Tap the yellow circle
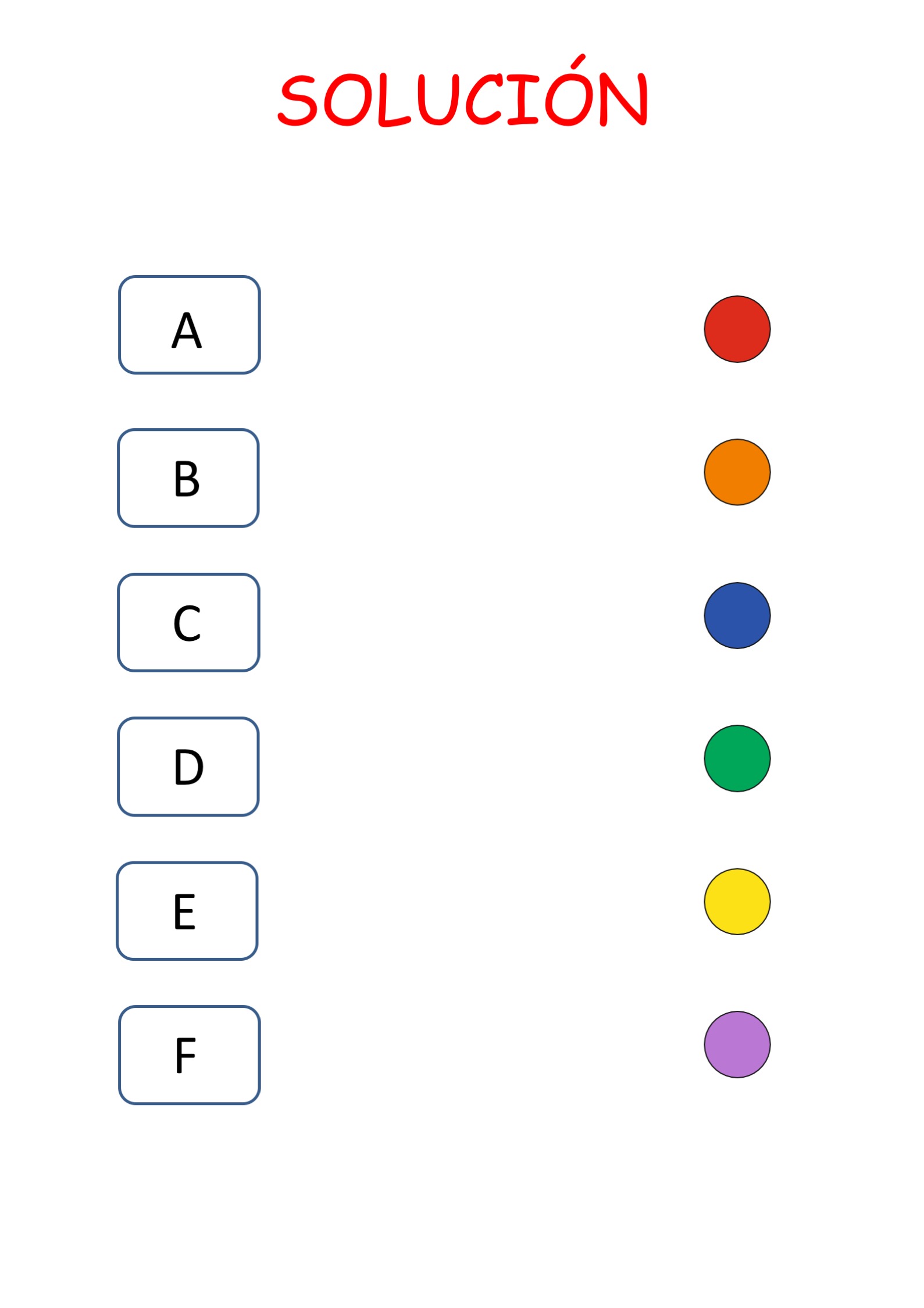Screen dimensions: 924x1308 (737, 901)
